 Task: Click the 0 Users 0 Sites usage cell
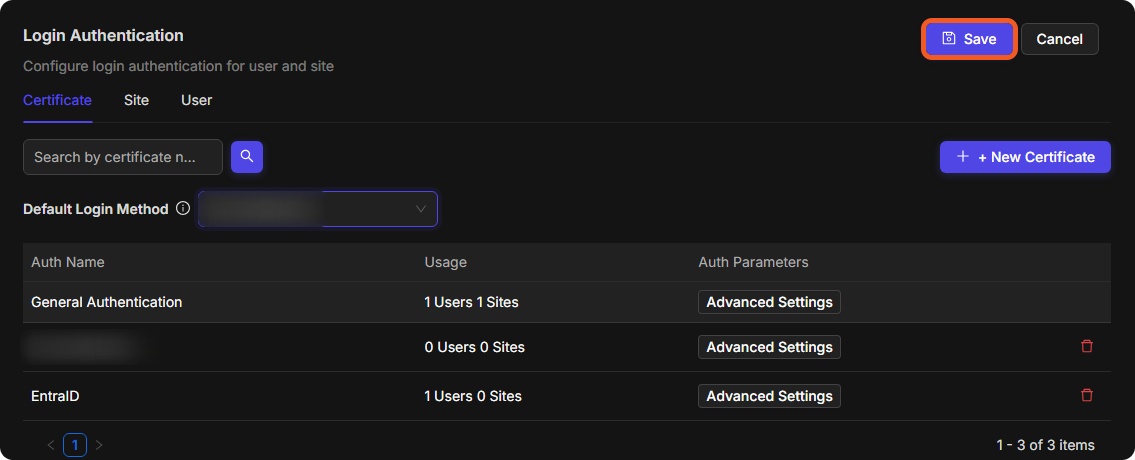(474, 347)
